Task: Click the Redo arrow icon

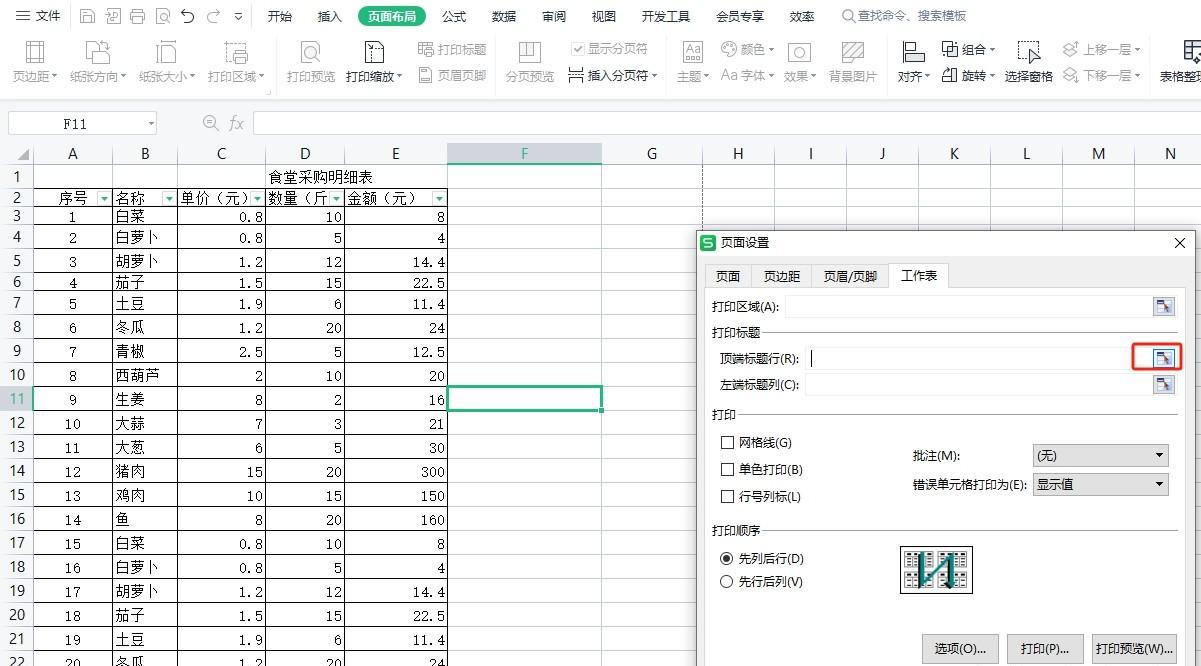Action: point(212,16)
